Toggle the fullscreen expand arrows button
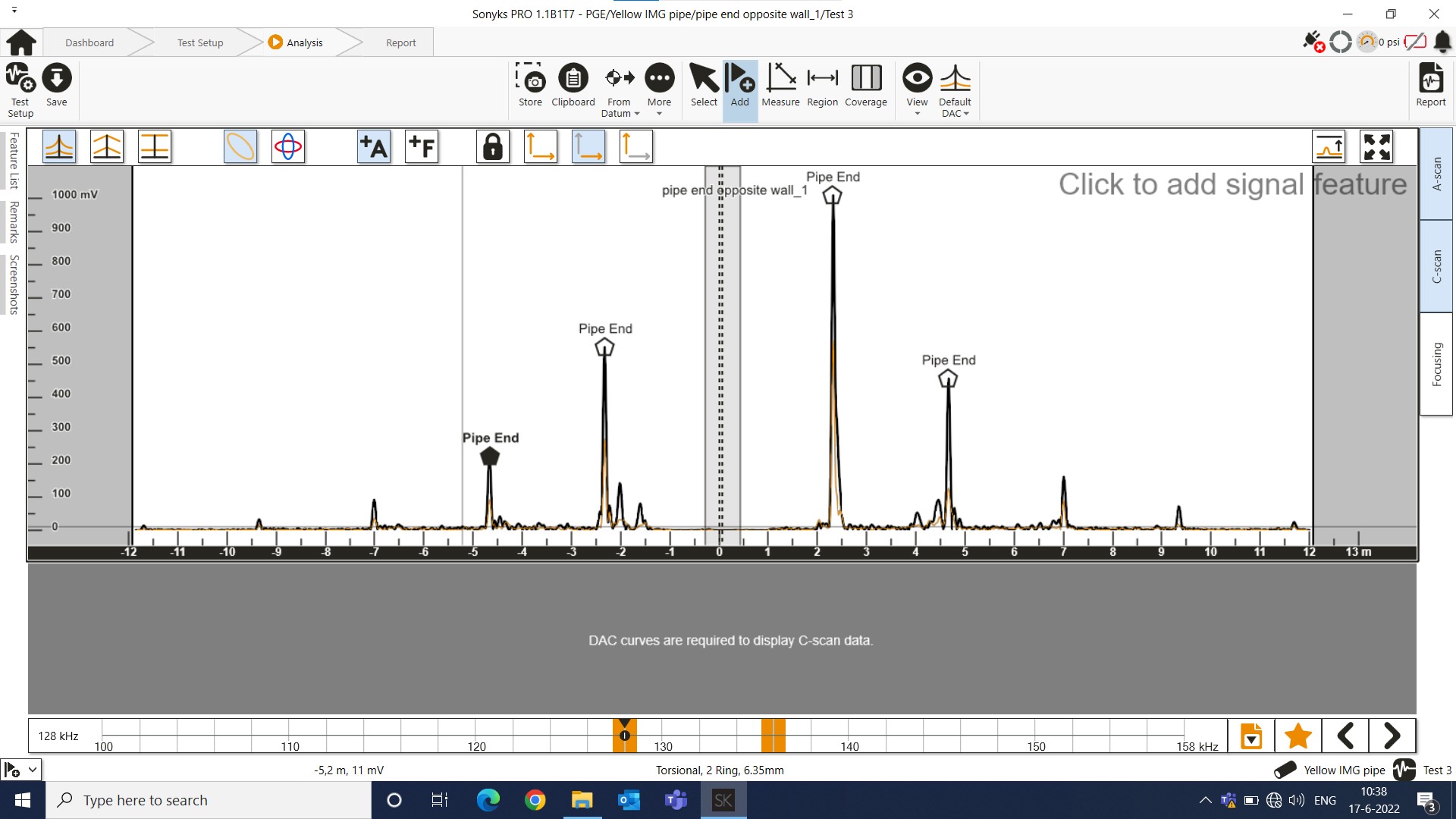This screenshot has height=819, width=1456. pyautogui.click(x=1376, y=146)
